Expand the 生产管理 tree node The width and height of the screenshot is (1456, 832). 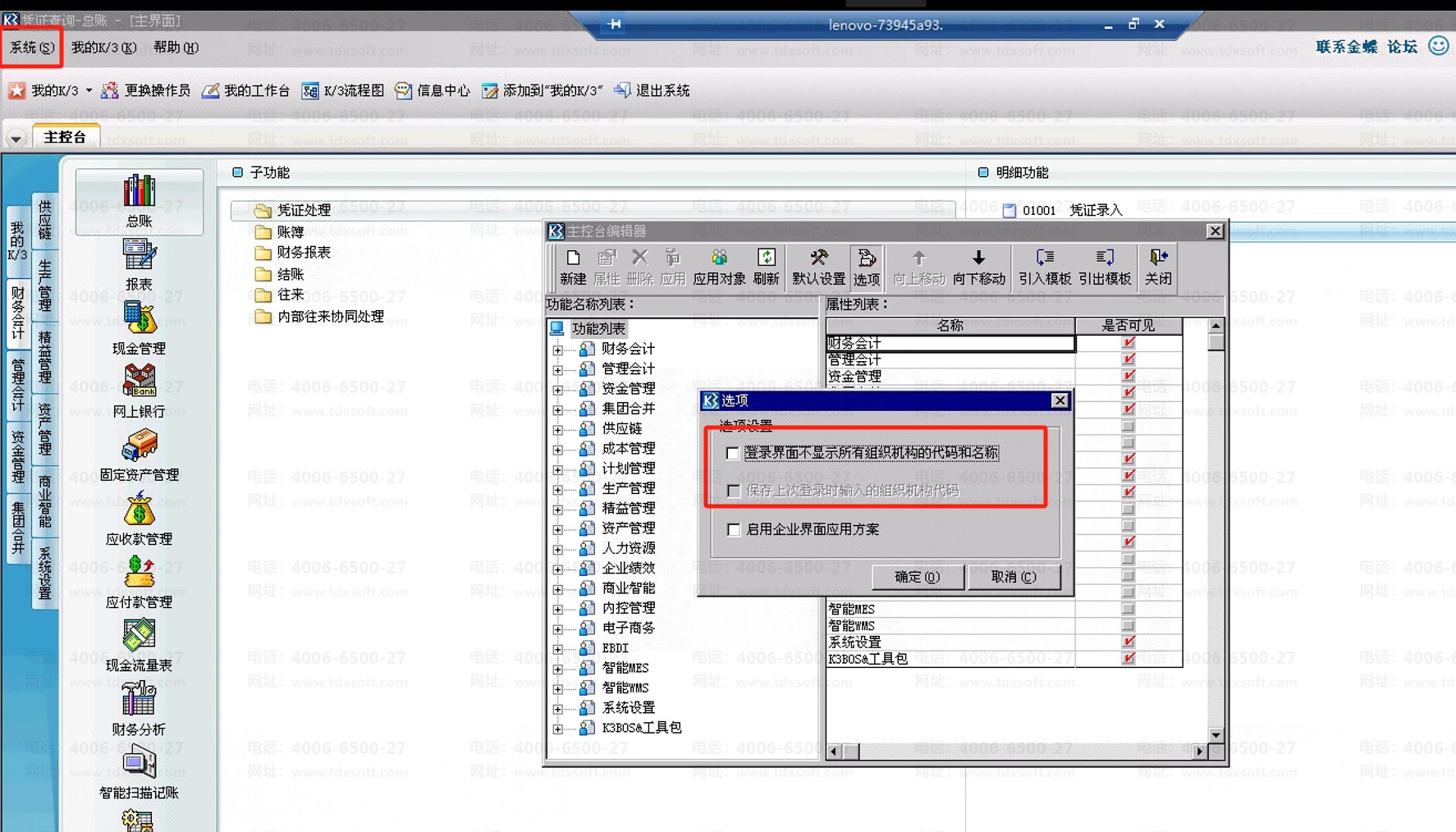[x=558, y=489]
